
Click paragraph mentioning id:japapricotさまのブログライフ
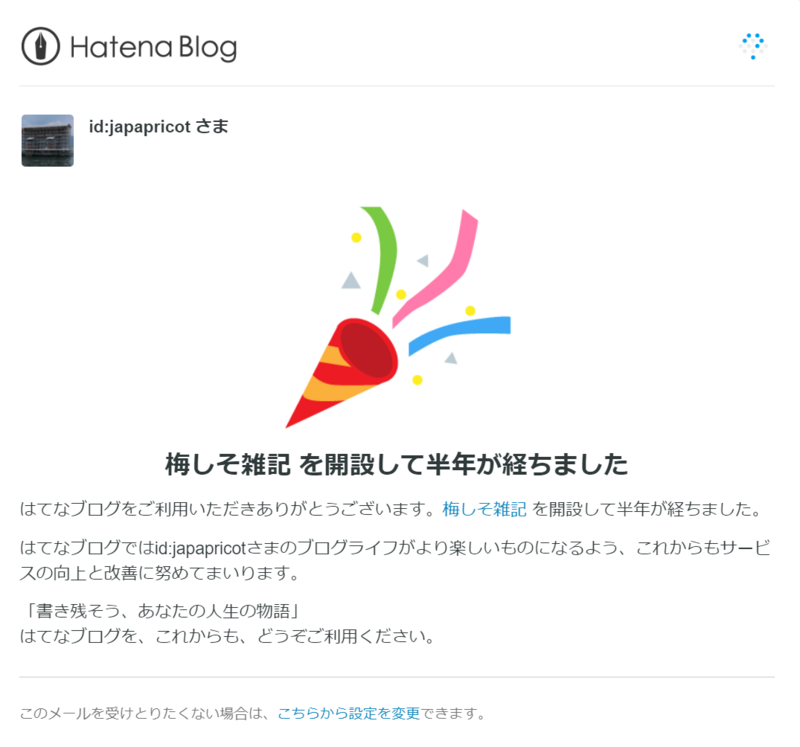[x=395, y=560]
